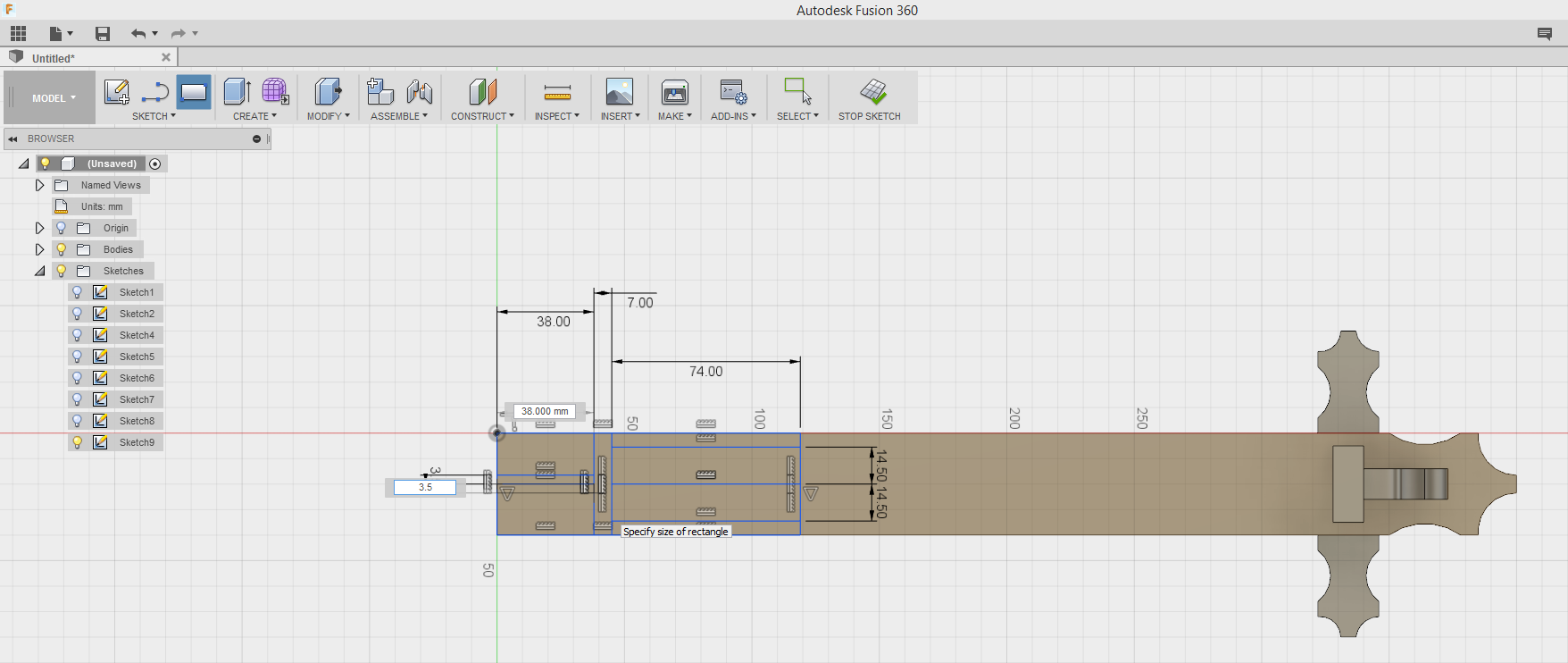Open the SELECT menu
This screenshot has width=1568, height=663.
[x=797, y=116]
